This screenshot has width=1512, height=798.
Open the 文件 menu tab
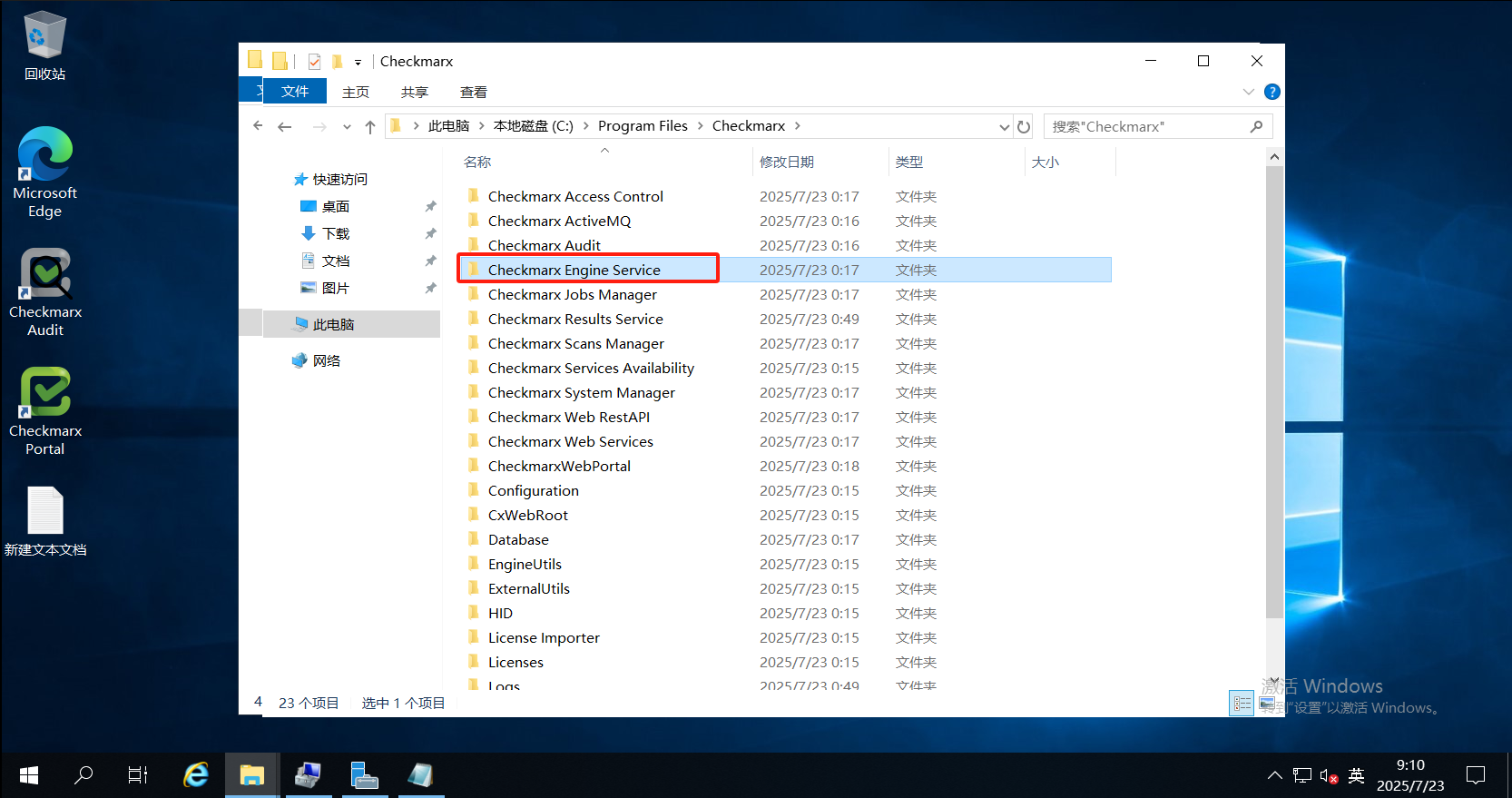pyautogui.click(x=295, y=92)
